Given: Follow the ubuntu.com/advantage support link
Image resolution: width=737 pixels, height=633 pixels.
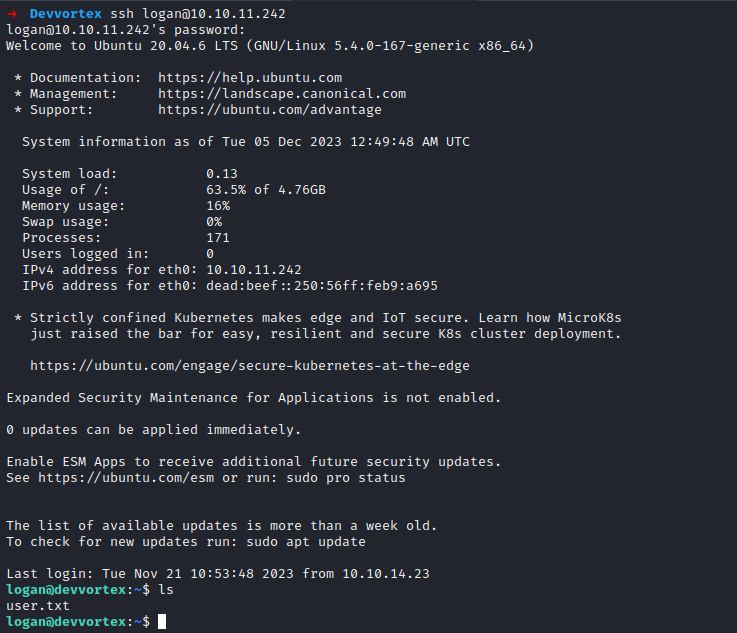Looking at the screenshot, I should (x=270, y=110).
